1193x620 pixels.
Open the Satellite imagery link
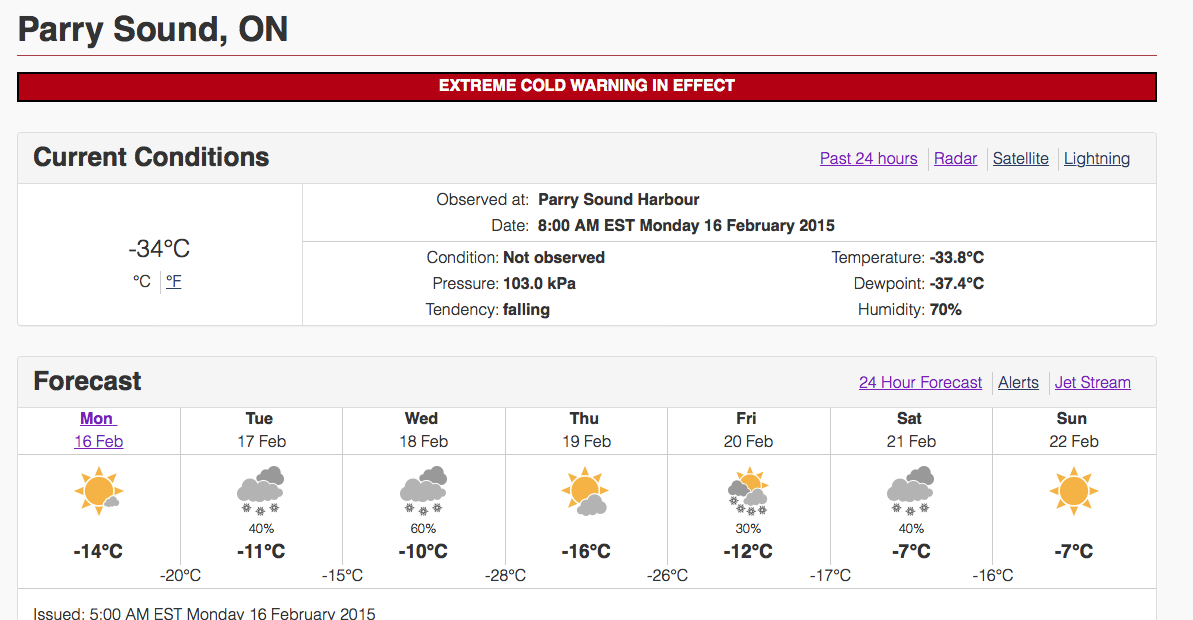(x=1020, y=158)
